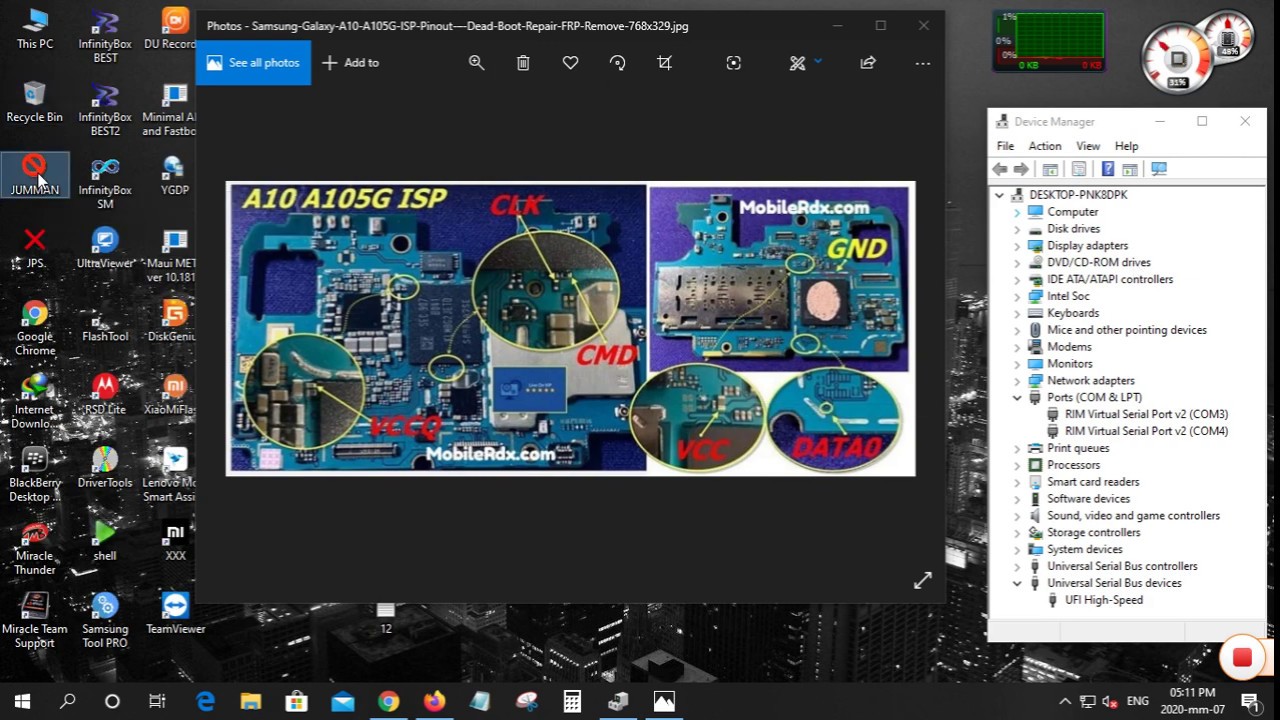The width and height of the screenshot is (1280, 720).
Task: Select the Modems tree item
Action: pyautogui.click(x=1069, y=347)
